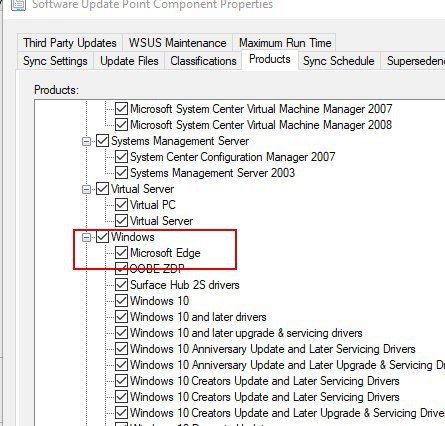
Task: Uncheck Windows 10 and later drivers
Action: coord(121,317)
